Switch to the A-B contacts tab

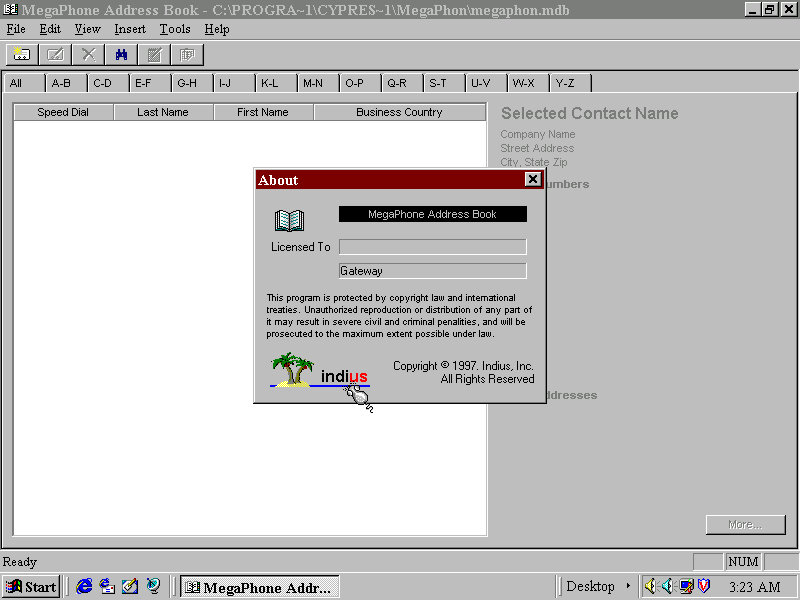pyautogui.click(x=62, y=83)
